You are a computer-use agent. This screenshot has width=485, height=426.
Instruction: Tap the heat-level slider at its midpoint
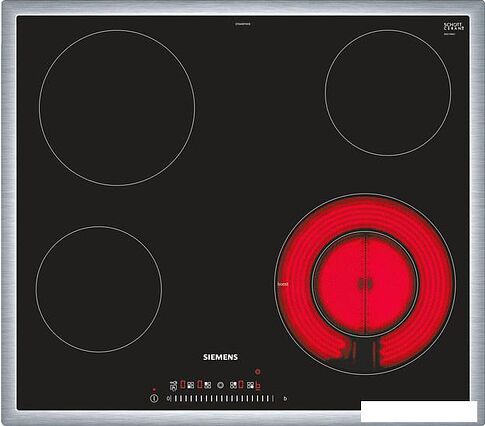[x=224, y=398]
